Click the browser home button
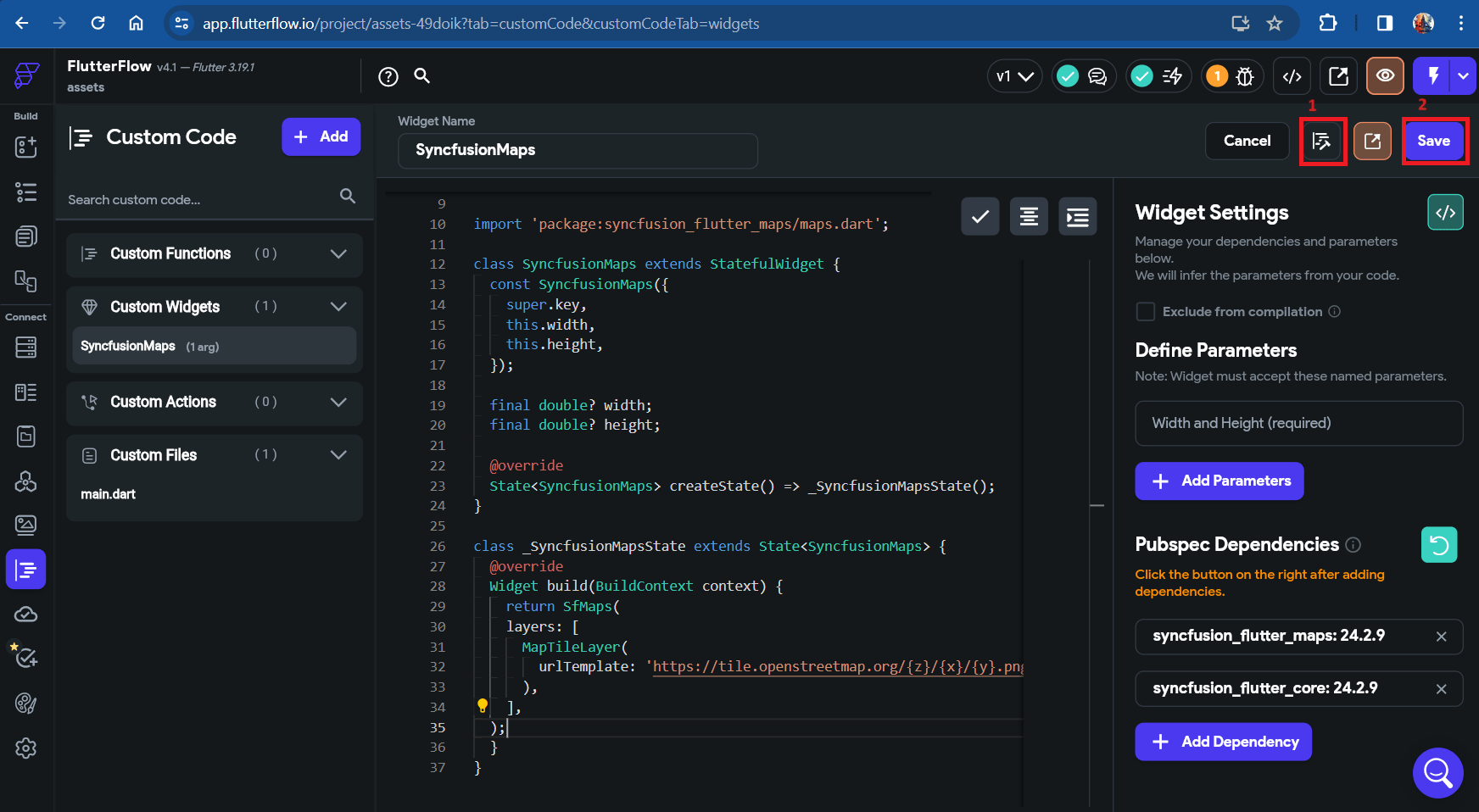Screen dimensions: 1479x812 [136, 23]
